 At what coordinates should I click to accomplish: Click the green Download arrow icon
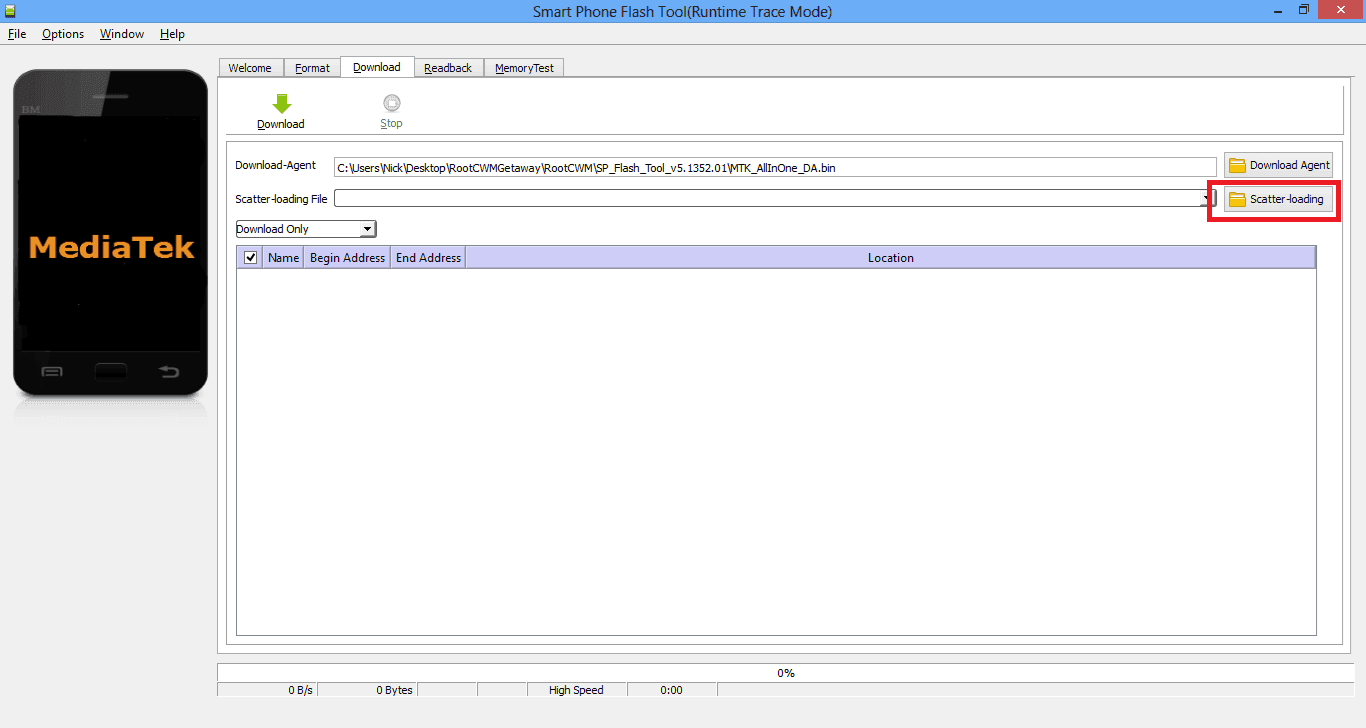pos(281,103)
